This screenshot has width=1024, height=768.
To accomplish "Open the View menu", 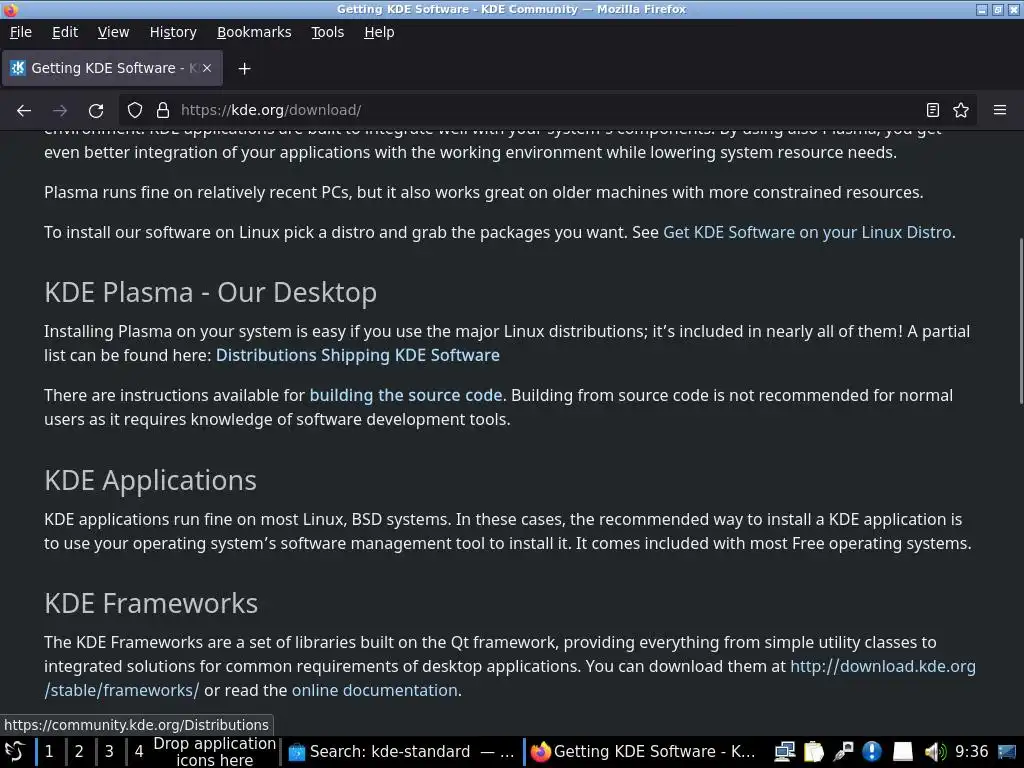I will click(x=114, y=32).
